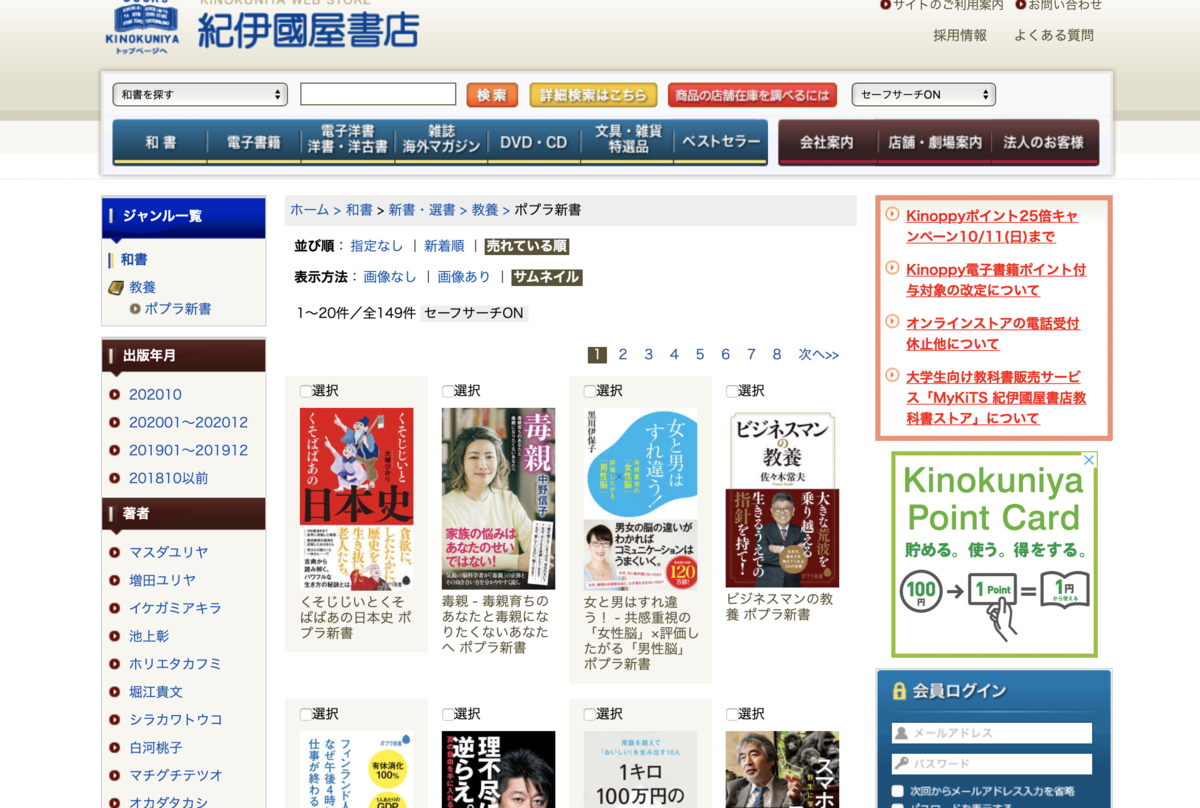Click bullet icon beside オンラインストアの電話受付 notice
1200x808 pixels.
tap(892, 322)
